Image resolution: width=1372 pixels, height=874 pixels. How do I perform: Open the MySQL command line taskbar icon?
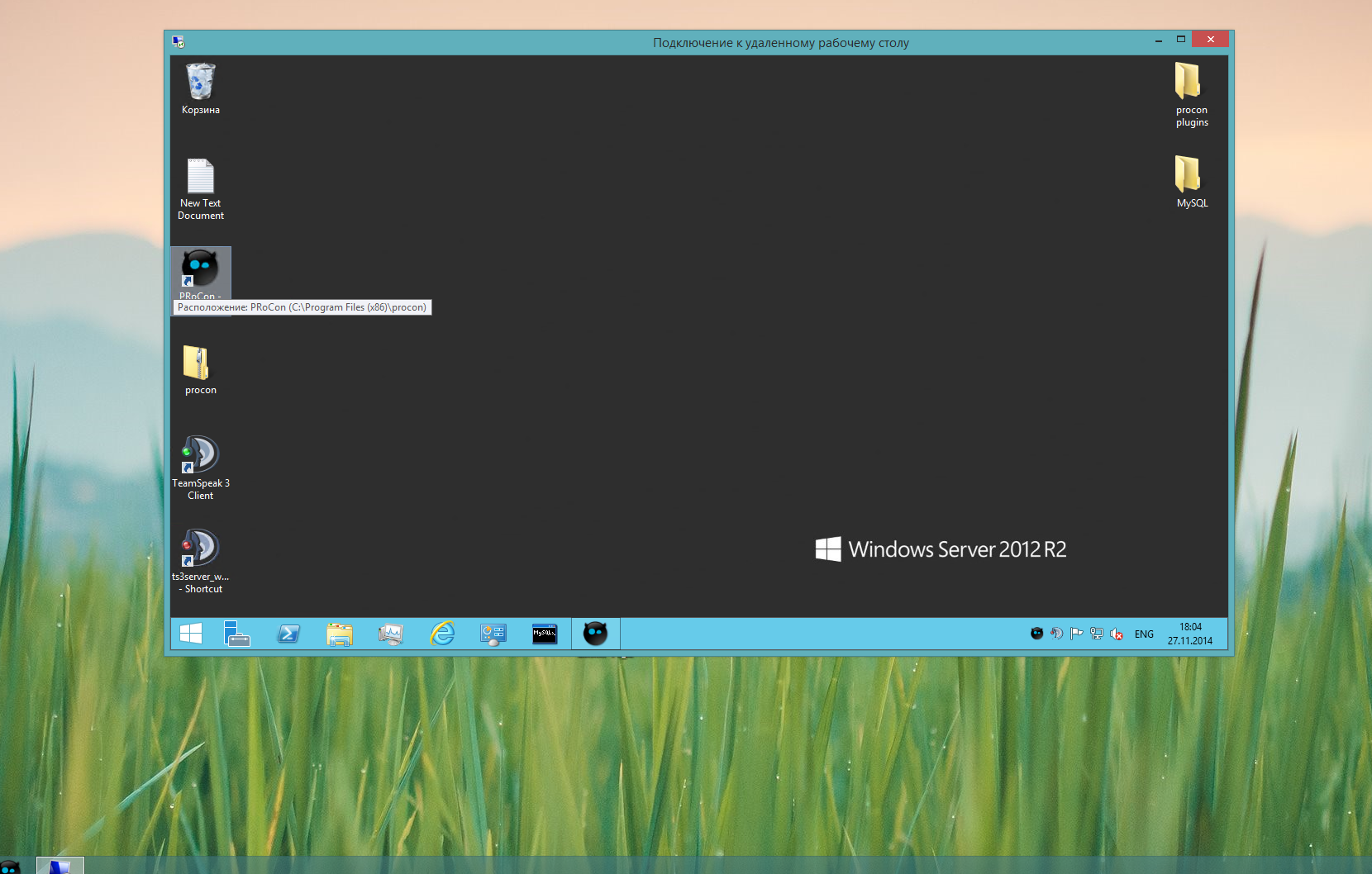545,634
